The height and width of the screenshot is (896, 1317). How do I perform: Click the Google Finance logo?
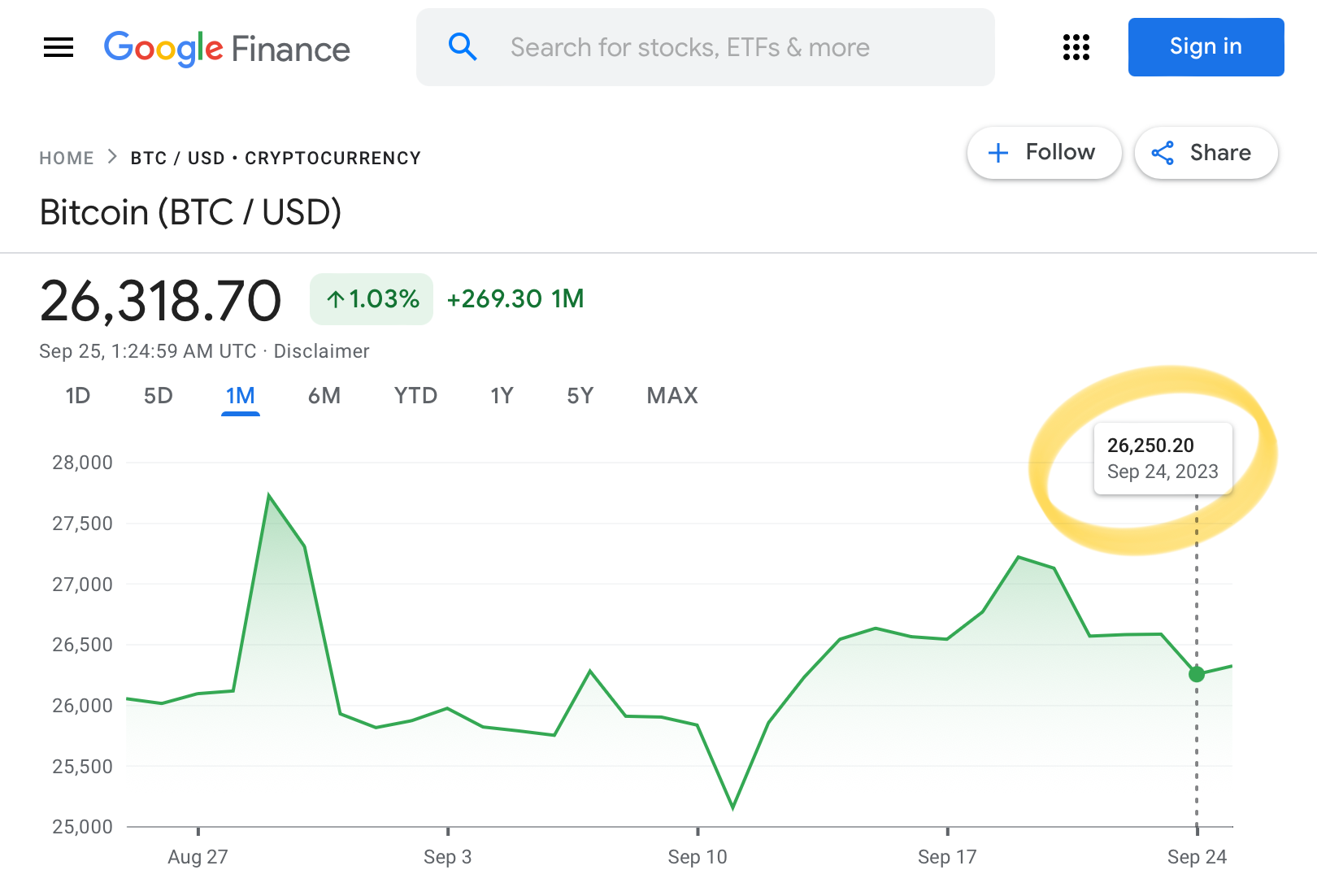coord(227,49)
